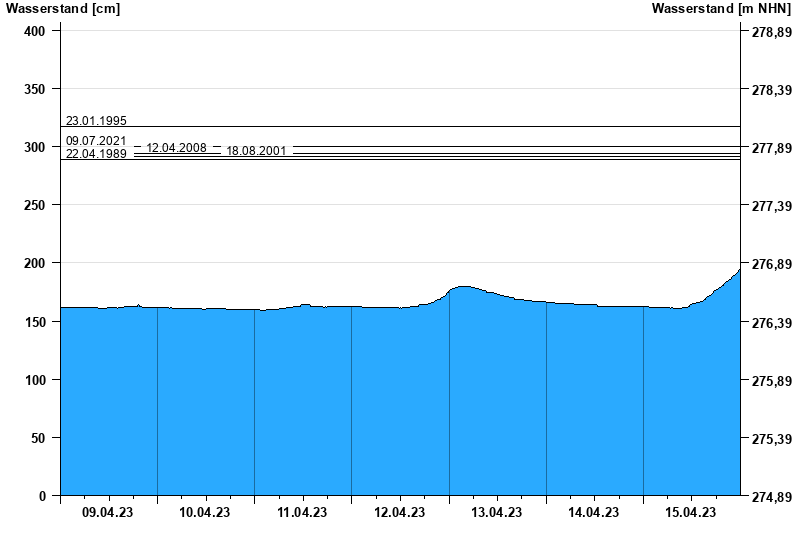
Task: Click the 12.04.2008 historical mark label
Action: (176, 148)
